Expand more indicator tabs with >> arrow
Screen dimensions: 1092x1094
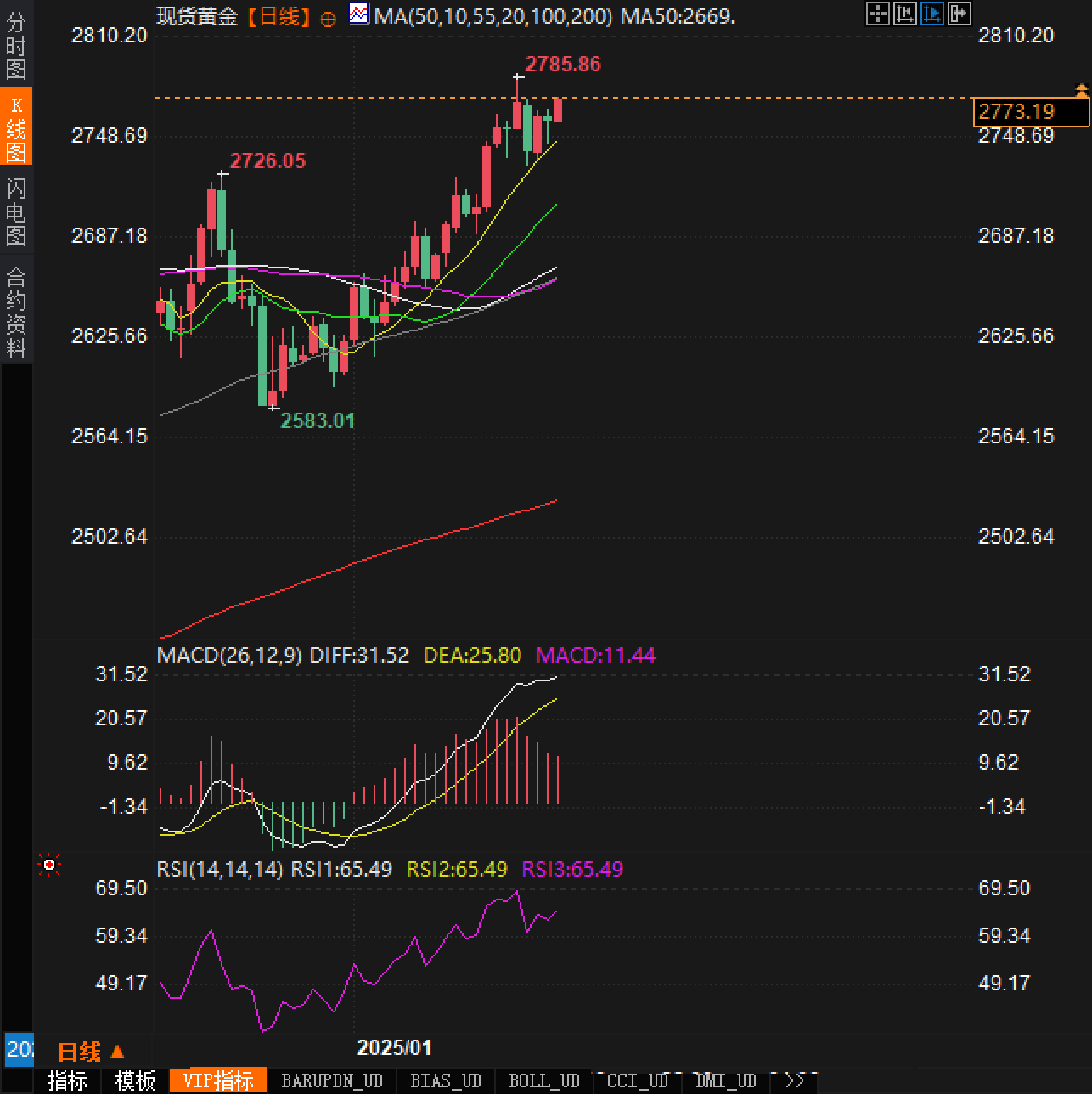coord(794,1080)
